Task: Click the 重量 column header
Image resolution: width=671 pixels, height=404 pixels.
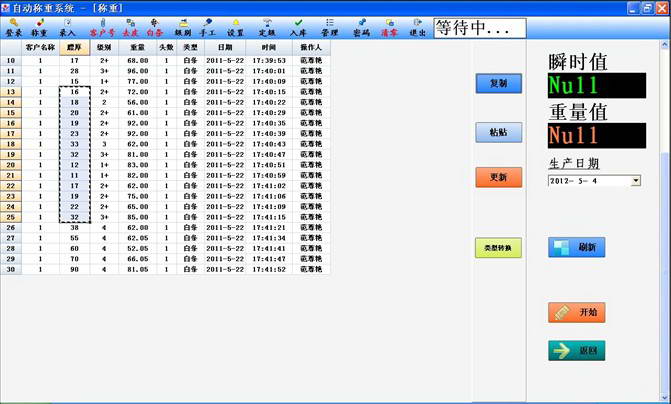Action: point(137,48)
